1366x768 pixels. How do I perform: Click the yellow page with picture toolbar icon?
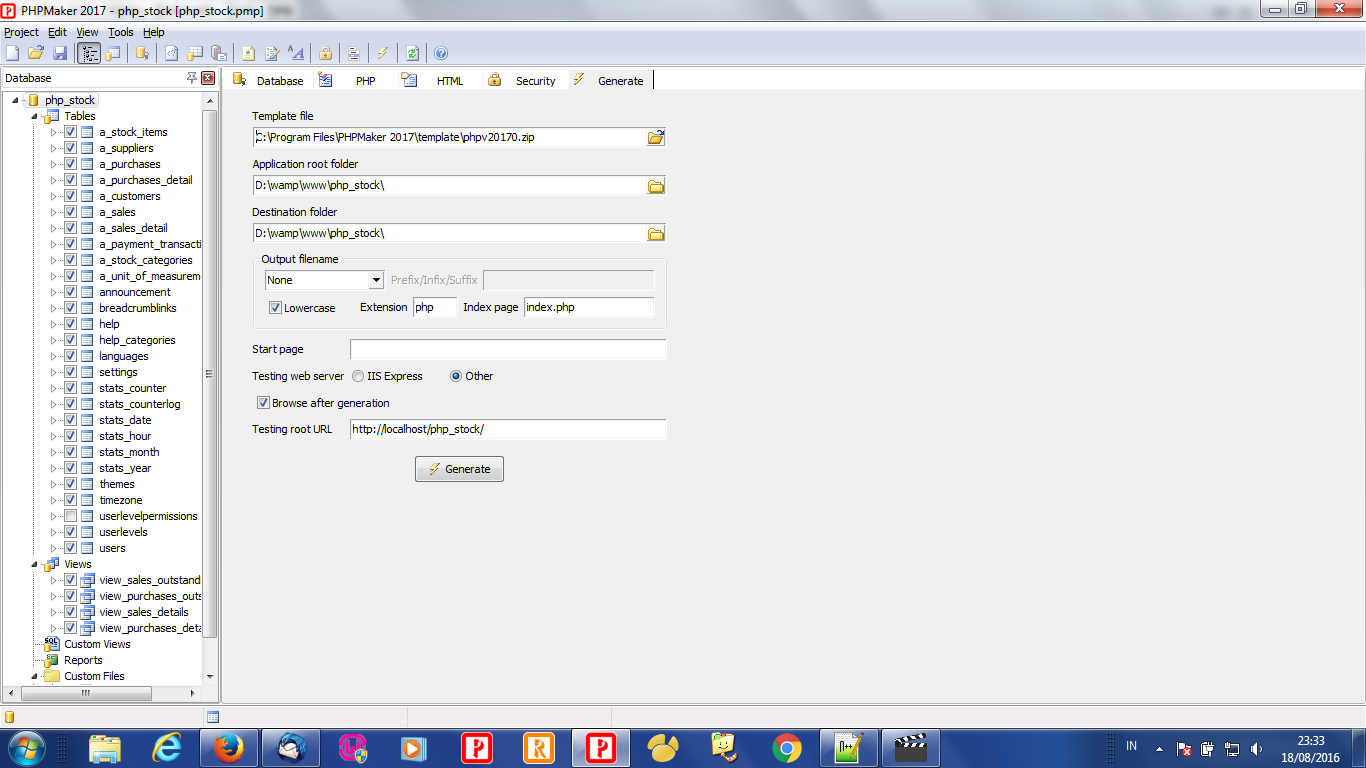248,53
